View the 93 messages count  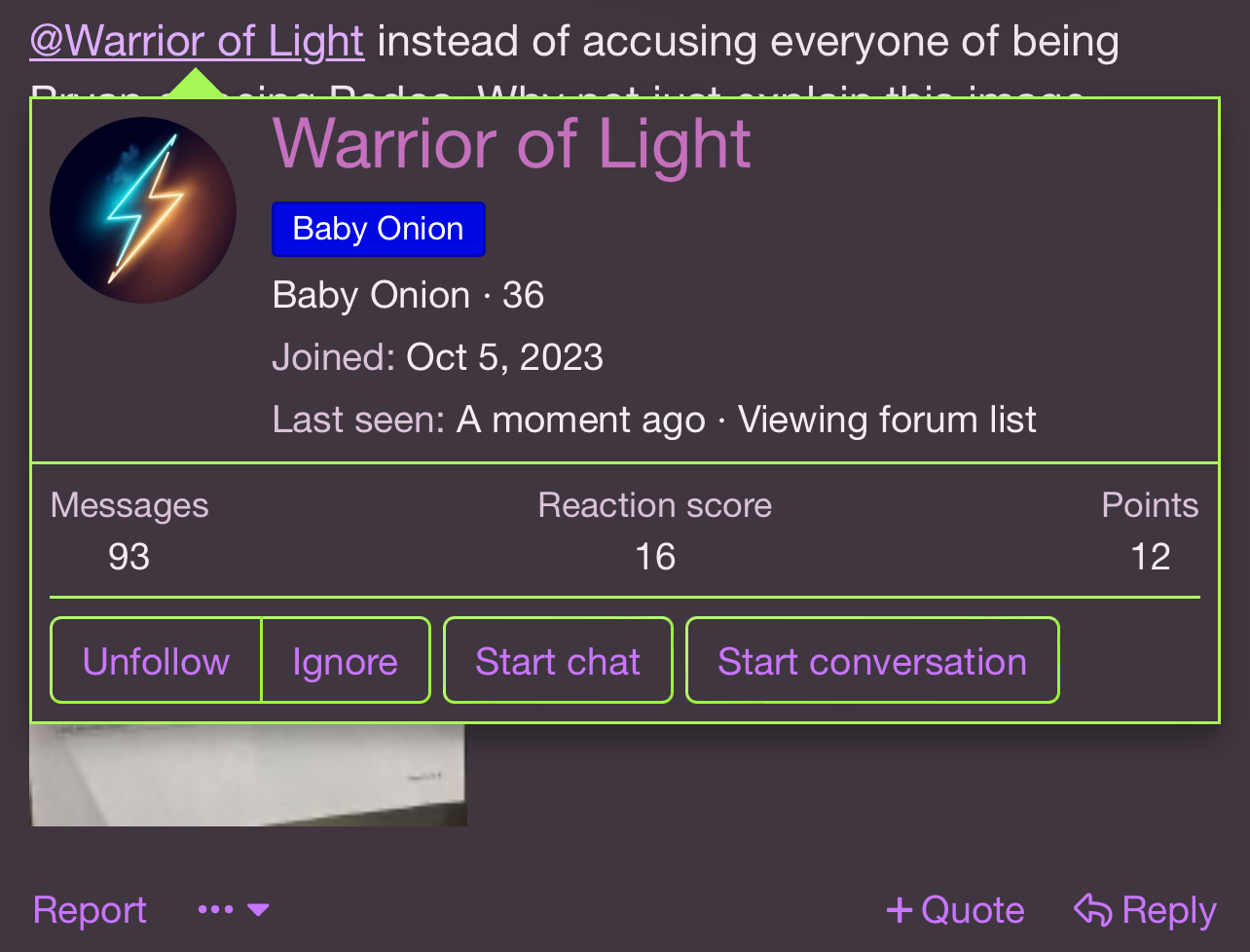(x=129, y=557)
